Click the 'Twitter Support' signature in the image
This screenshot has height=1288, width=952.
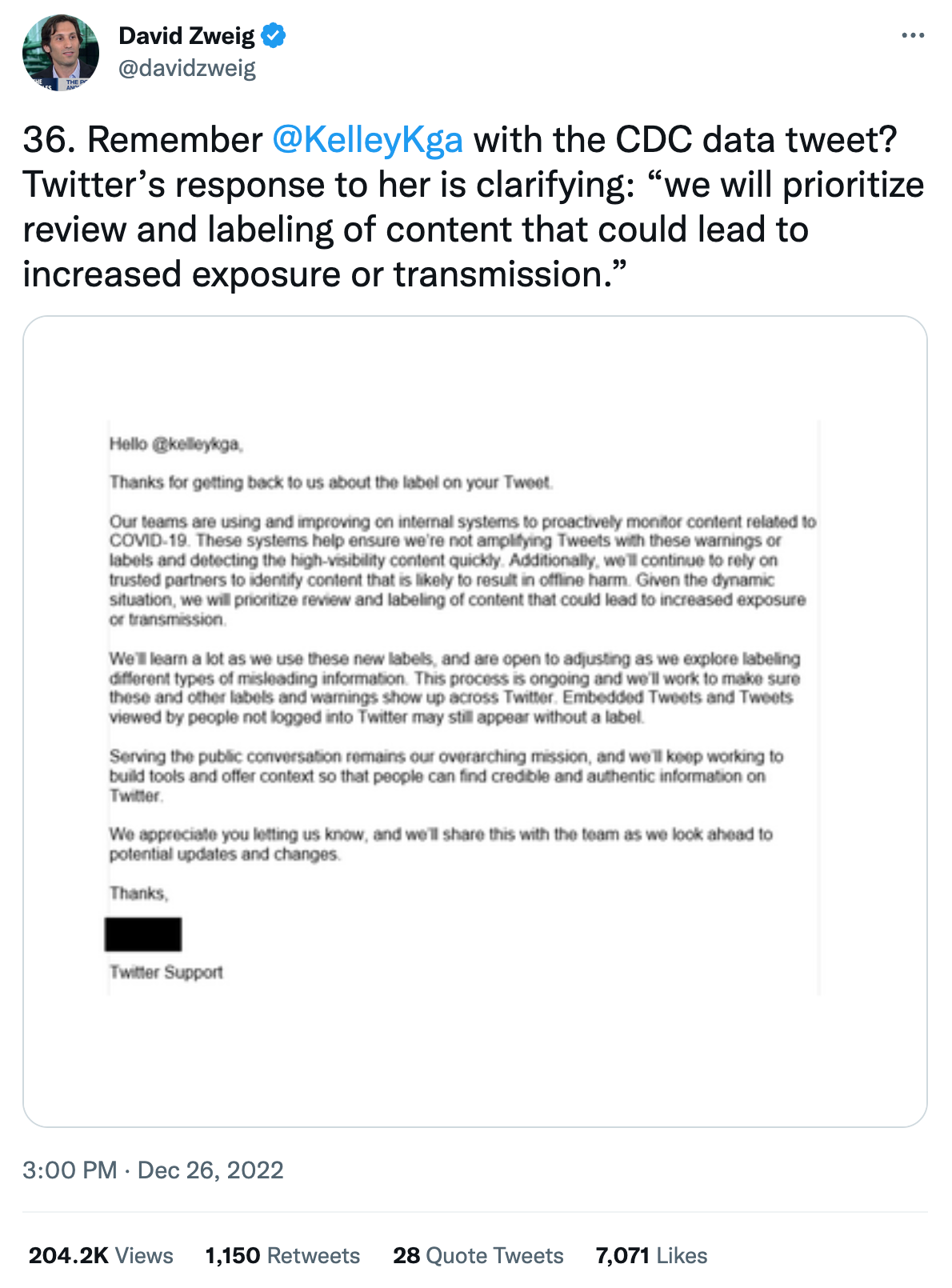pyautogui.click(x=166, y=973)
